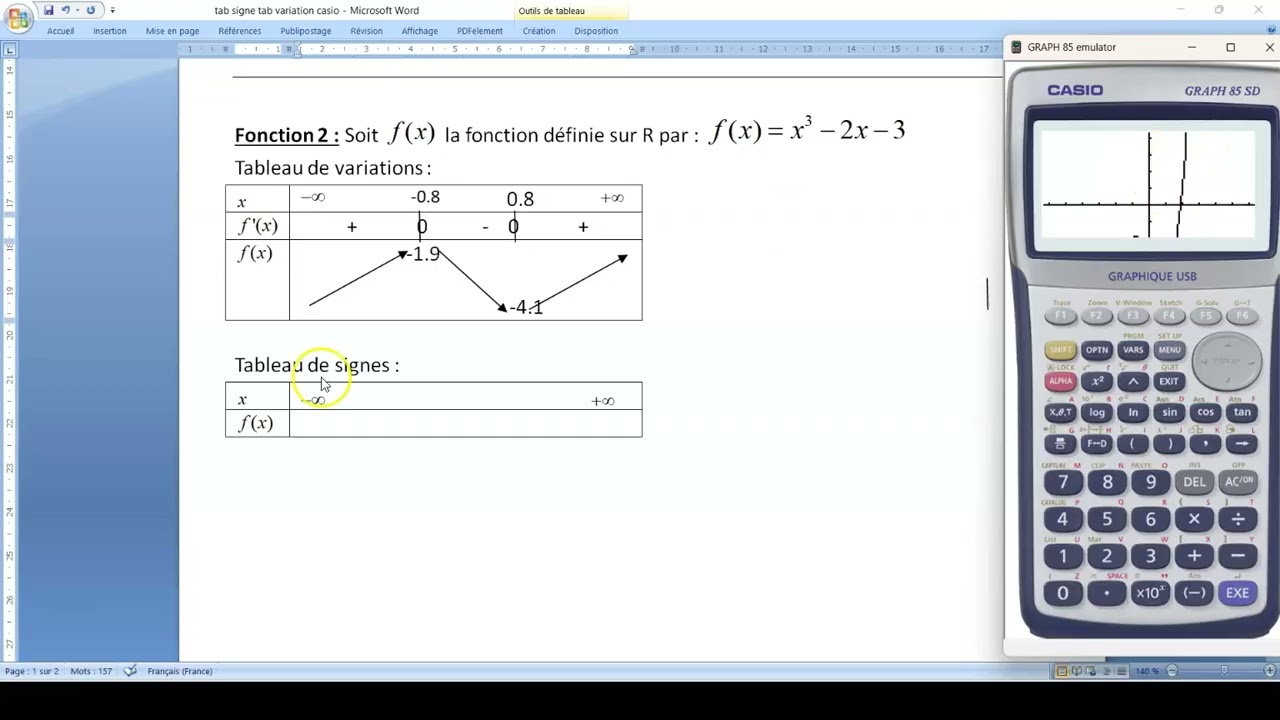The image size is (1280, 720).
Task: Click the 0.8 header value in variations table
Action: 520,199
